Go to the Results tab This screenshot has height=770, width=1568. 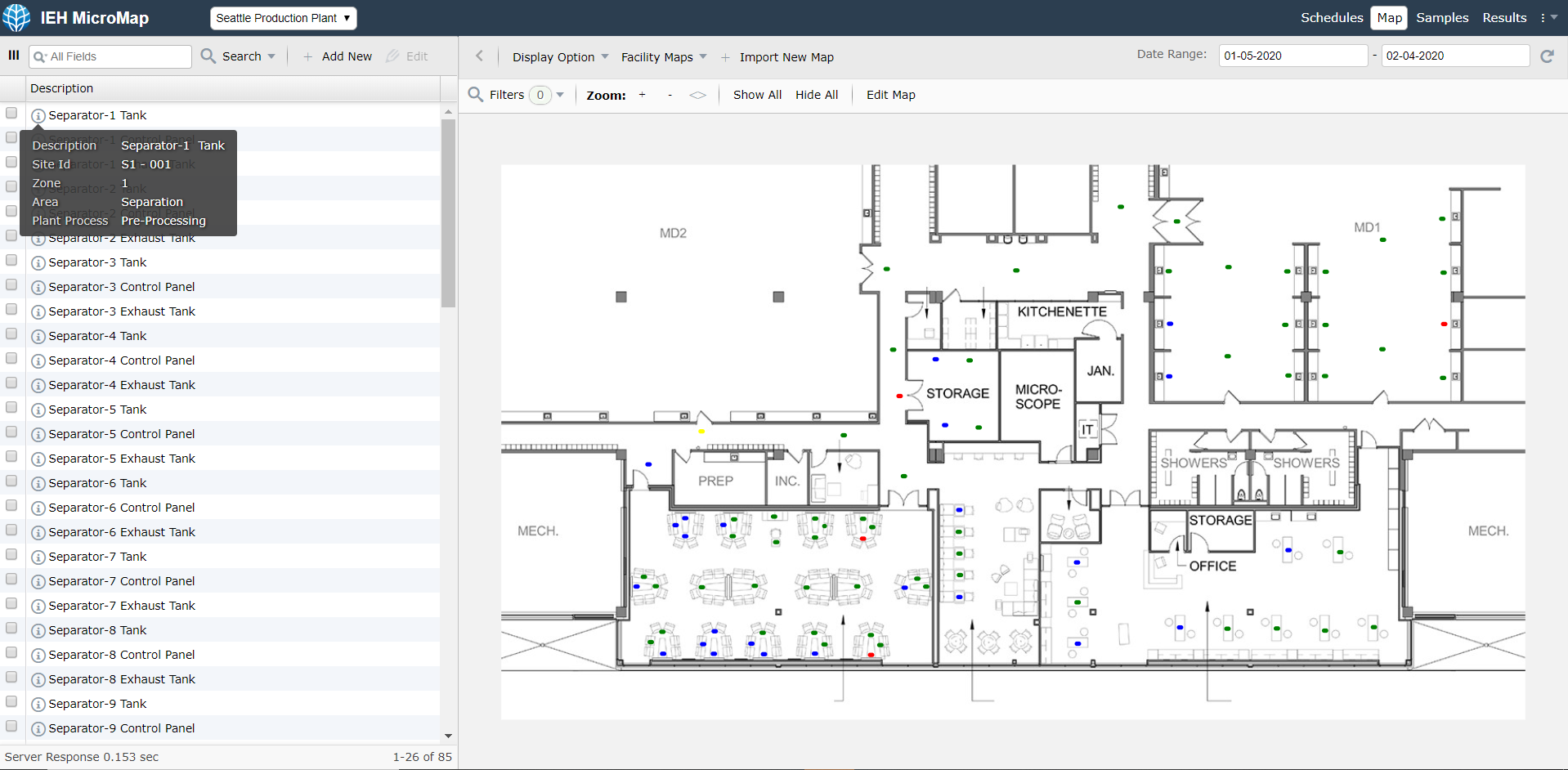tap(1504, 17)
